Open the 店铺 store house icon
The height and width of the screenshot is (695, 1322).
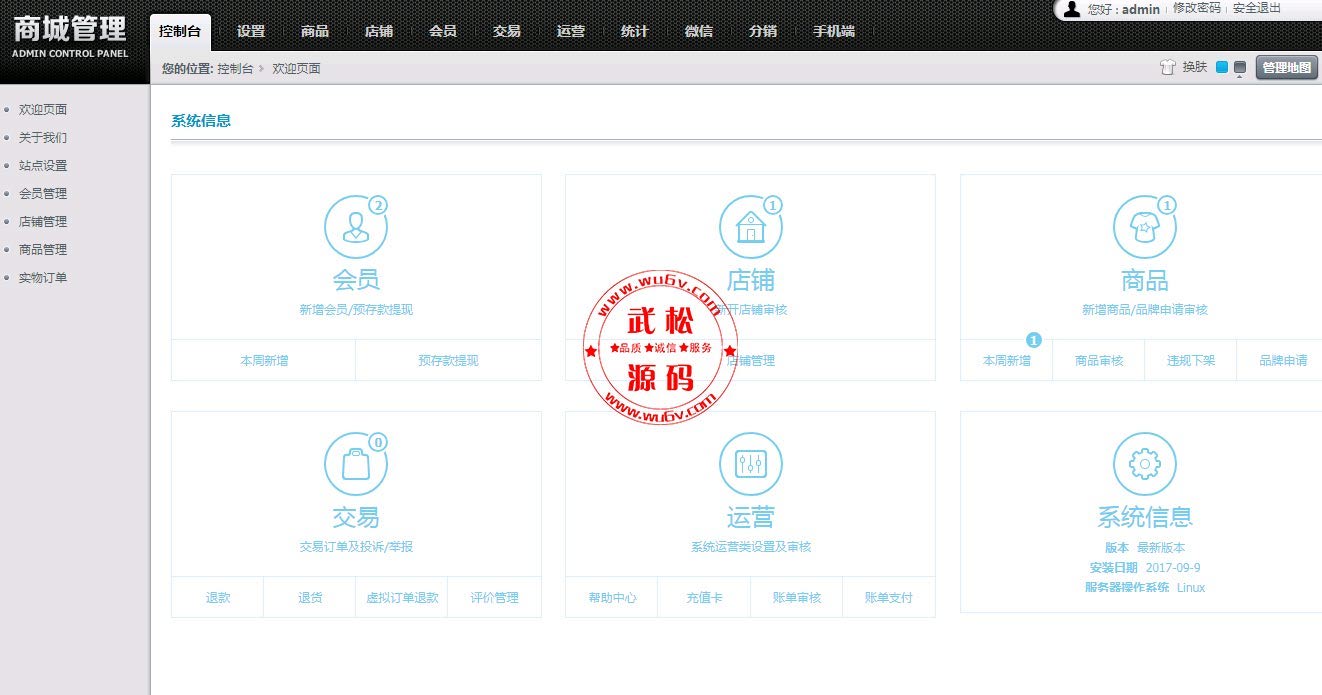click(750, 227)
